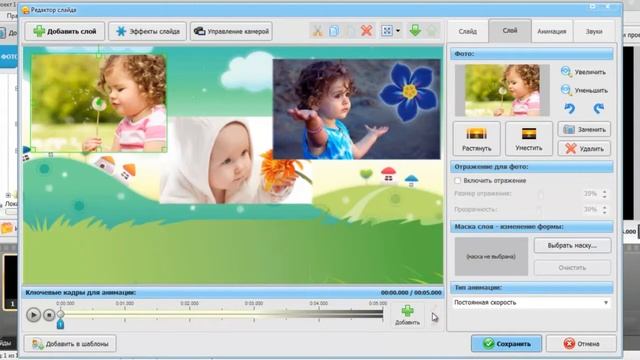640x360 pixels.
Task: Click the mask preview placeholder box
Action: point(491,256)
